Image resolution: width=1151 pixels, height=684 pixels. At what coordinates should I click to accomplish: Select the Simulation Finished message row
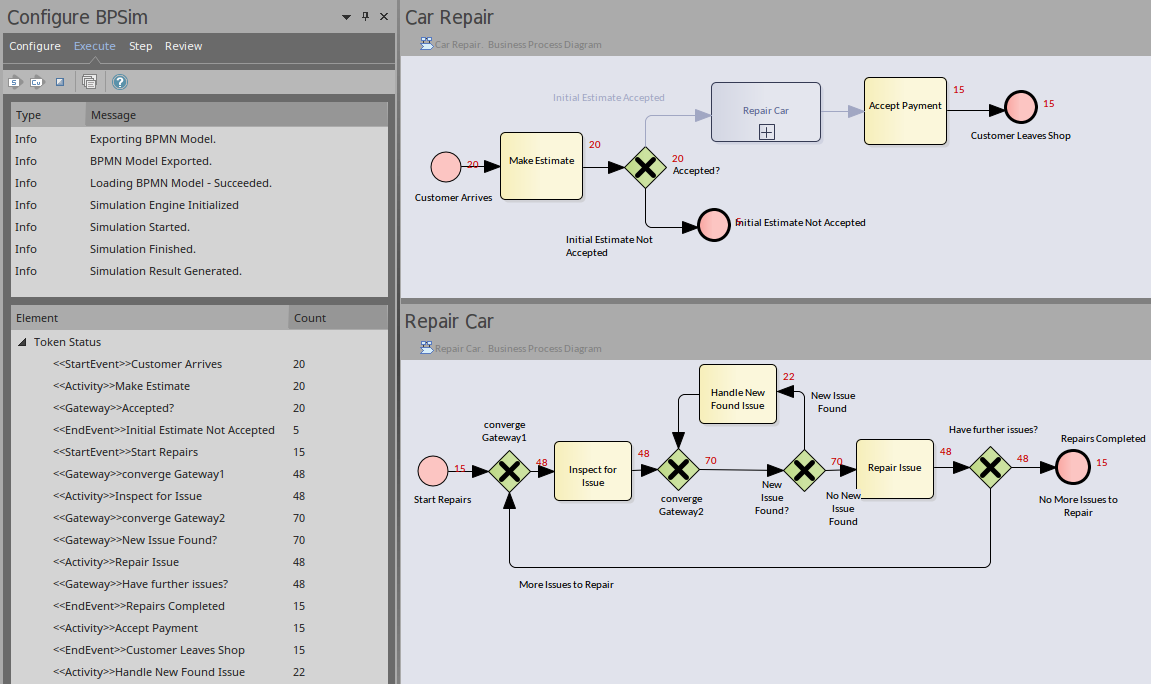(142, 249)
